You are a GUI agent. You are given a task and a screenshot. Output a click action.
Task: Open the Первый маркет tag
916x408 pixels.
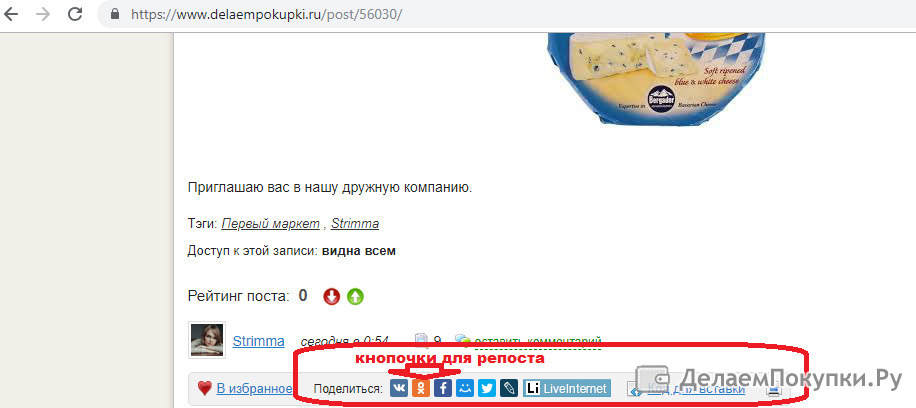tap(270, 224)
